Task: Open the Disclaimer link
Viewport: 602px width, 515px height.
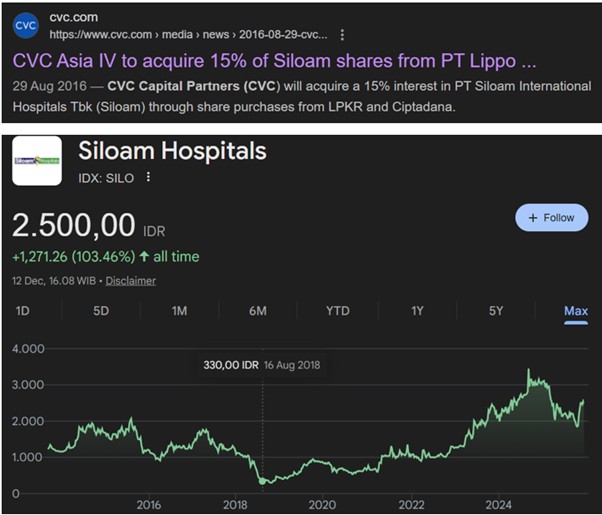Action: [131, 281]
